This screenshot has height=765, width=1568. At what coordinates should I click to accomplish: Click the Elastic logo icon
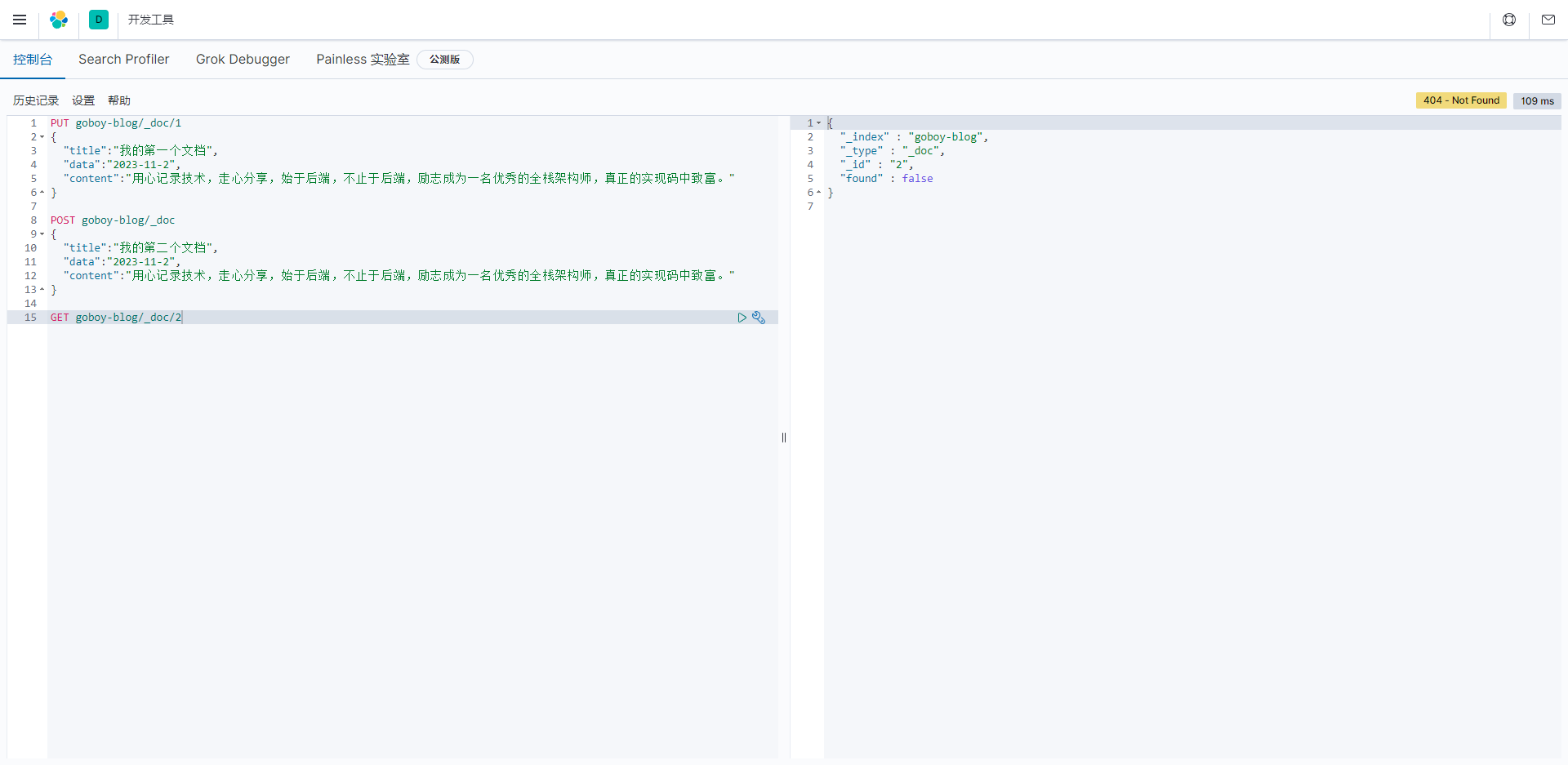pos(59,20)
